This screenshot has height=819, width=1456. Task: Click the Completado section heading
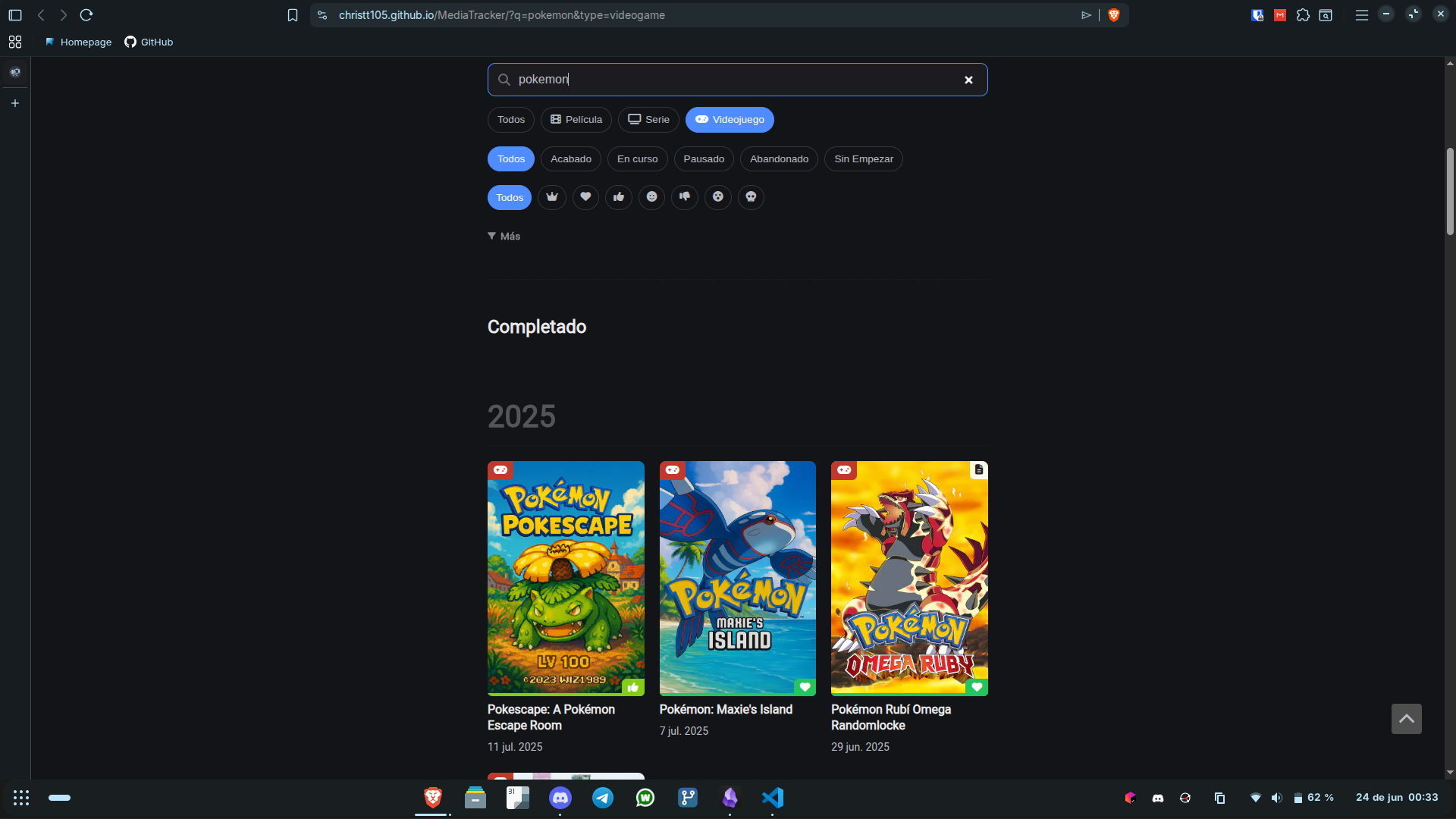pyautogui.click(x=537, y=327)
